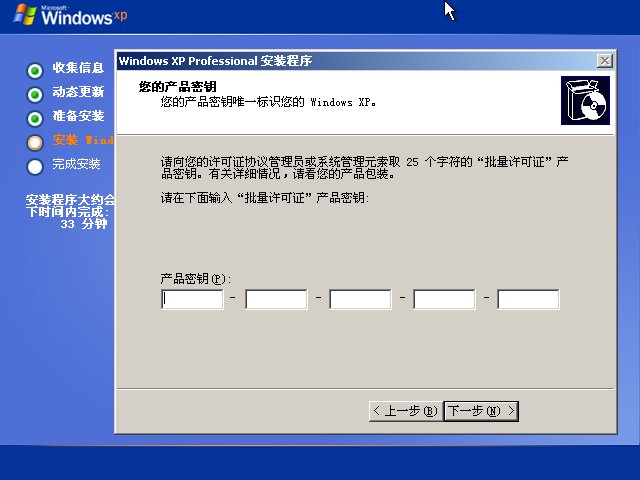Close the Windows XP Professional setup dialog
Image resolution: width=640 pixels, height=480 pixels.
(x=604, y=61)
